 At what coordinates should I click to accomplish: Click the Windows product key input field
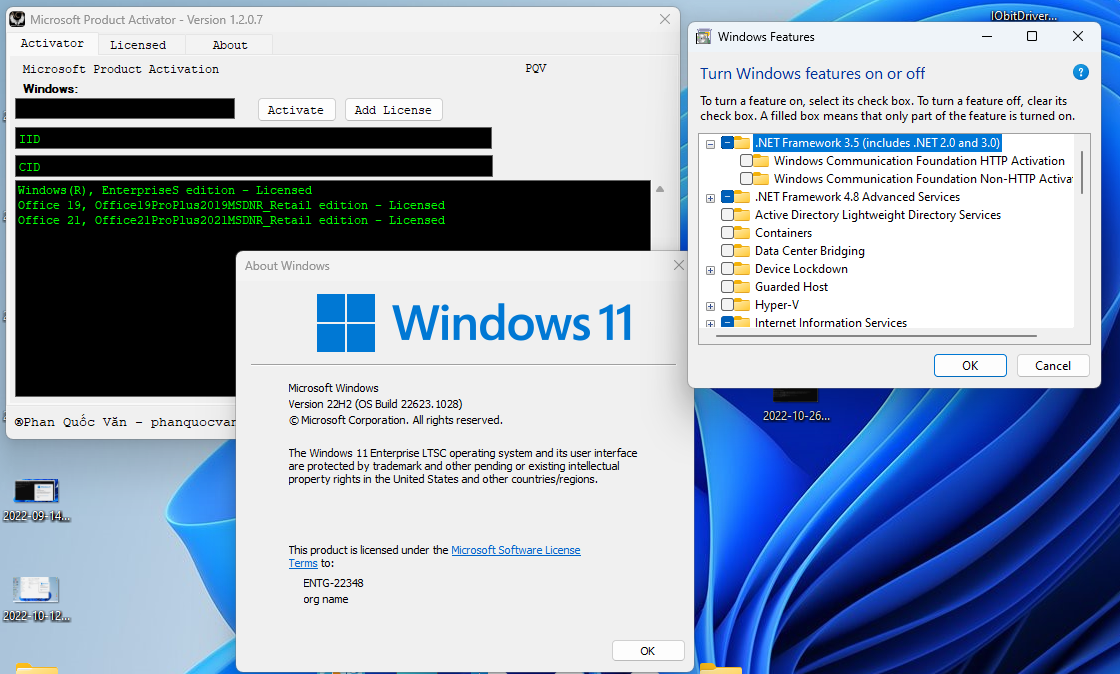(x=125, y=109)
